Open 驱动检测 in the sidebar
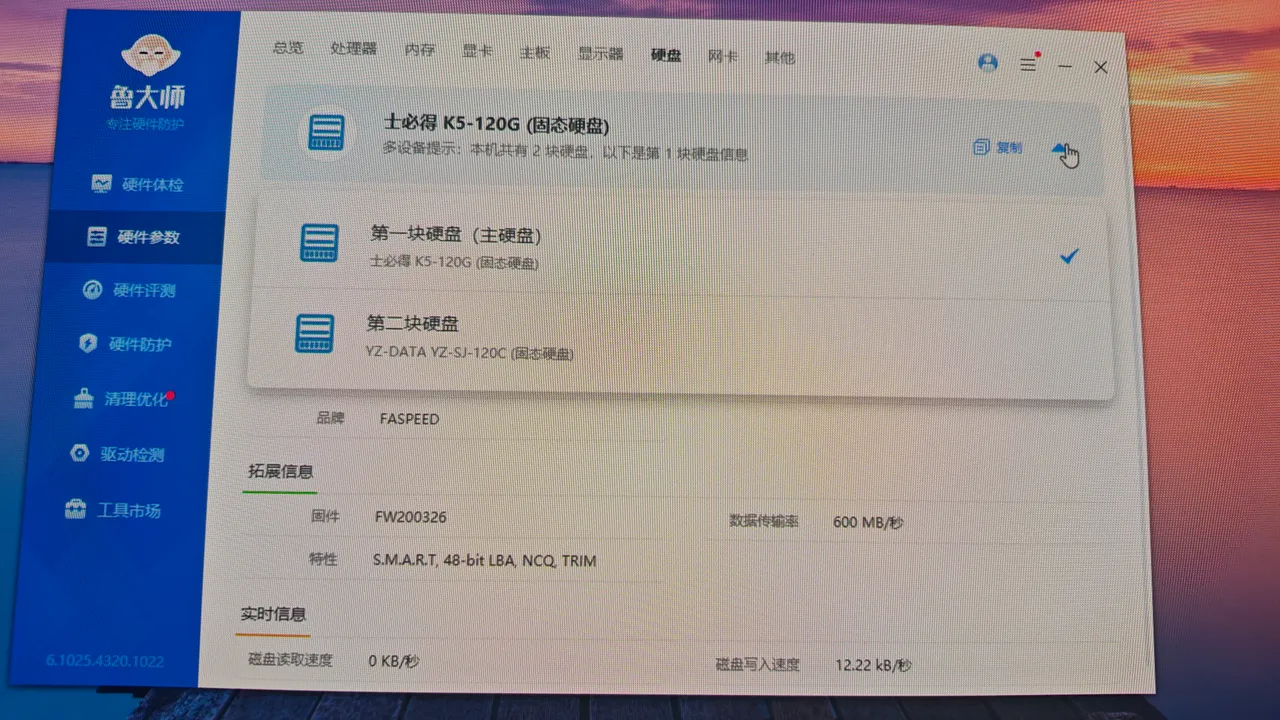The width and height of the screenshot is (1280, 720). [117, 454]
